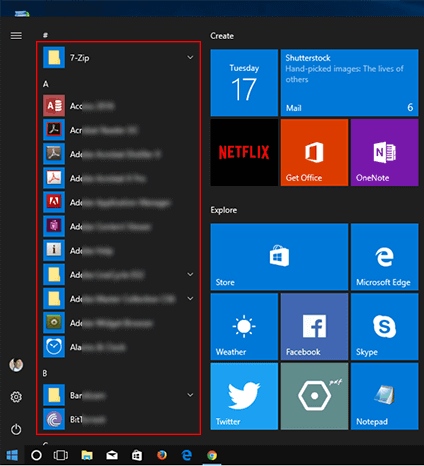
Task: Open the Facebook tile
Action: coord(314,327)
